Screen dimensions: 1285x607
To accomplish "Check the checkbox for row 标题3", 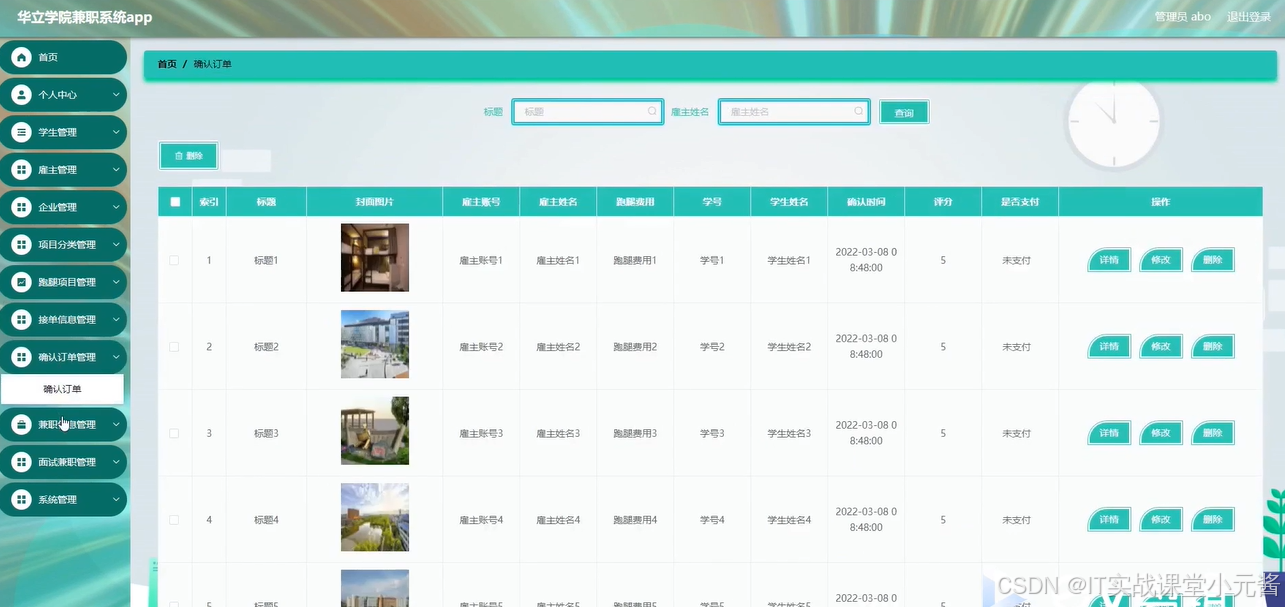I will point(174,433).
